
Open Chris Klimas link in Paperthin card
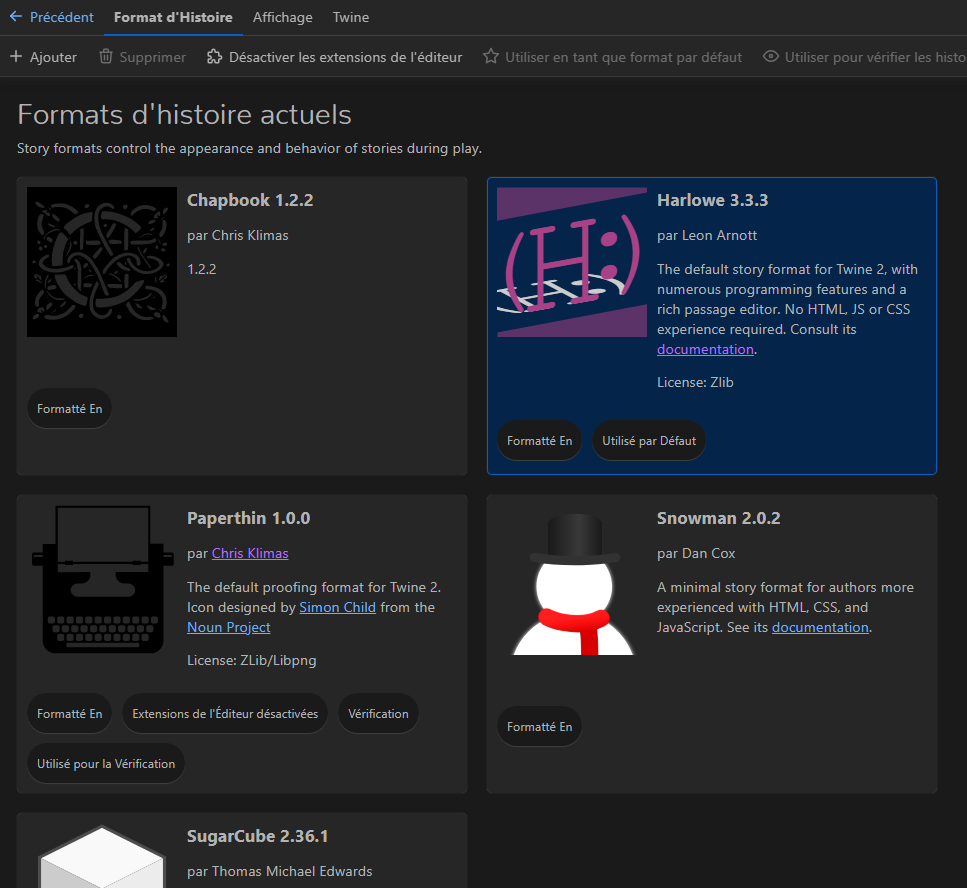point(250,553)
